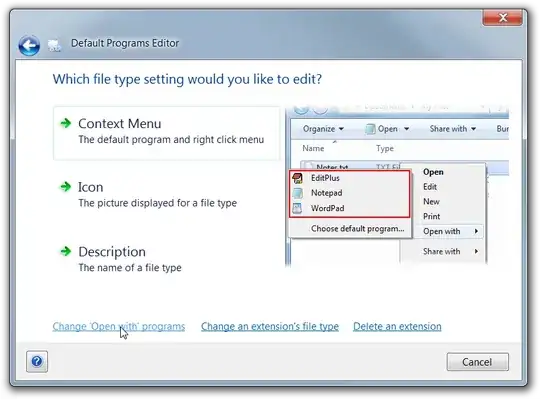Open the toolbar 'Share with' dropdown
This screenshot has height=400, width=540.
453,129
